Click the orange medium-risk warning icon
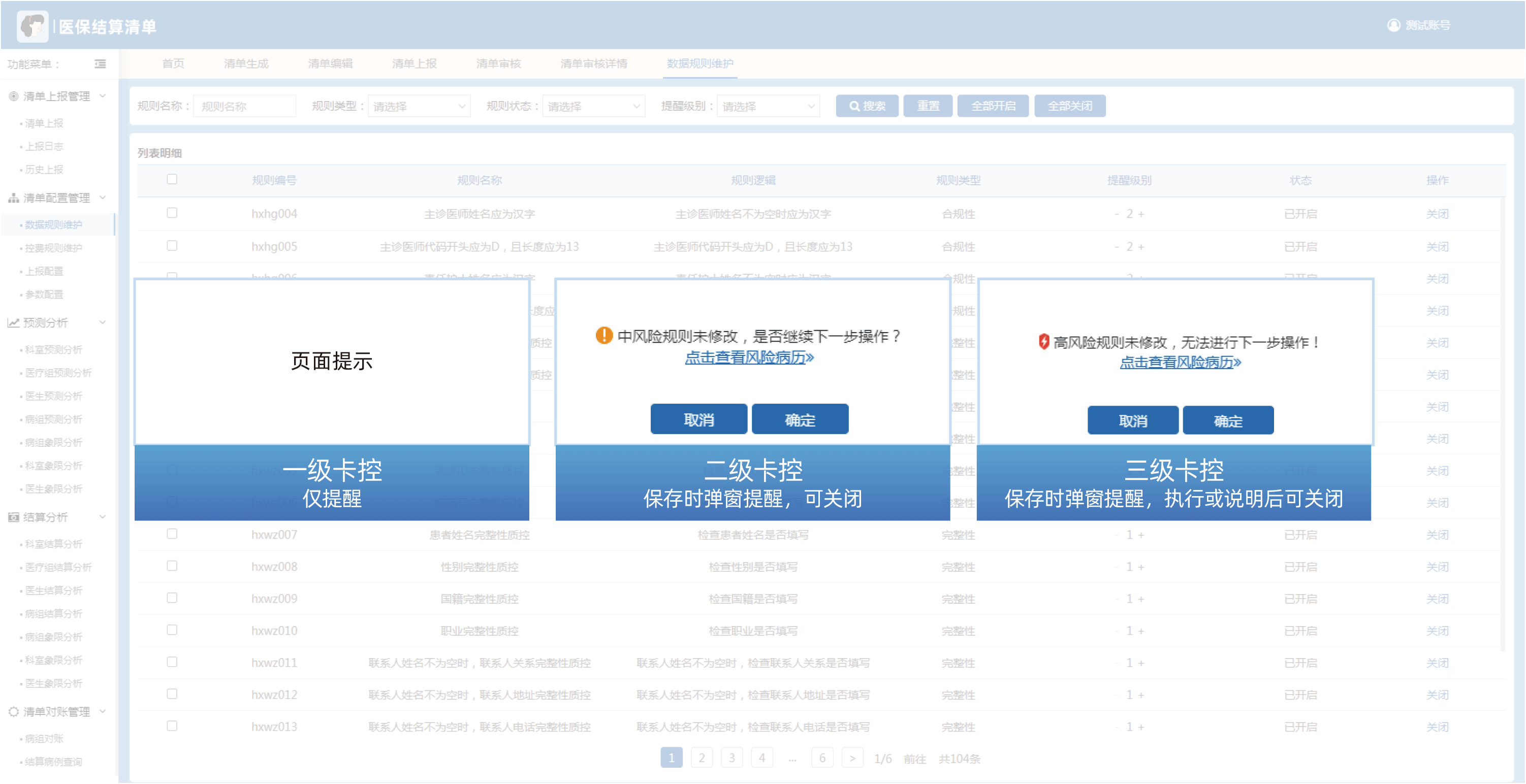Screen dimensions: 1526x784 [x=603, y=336]
